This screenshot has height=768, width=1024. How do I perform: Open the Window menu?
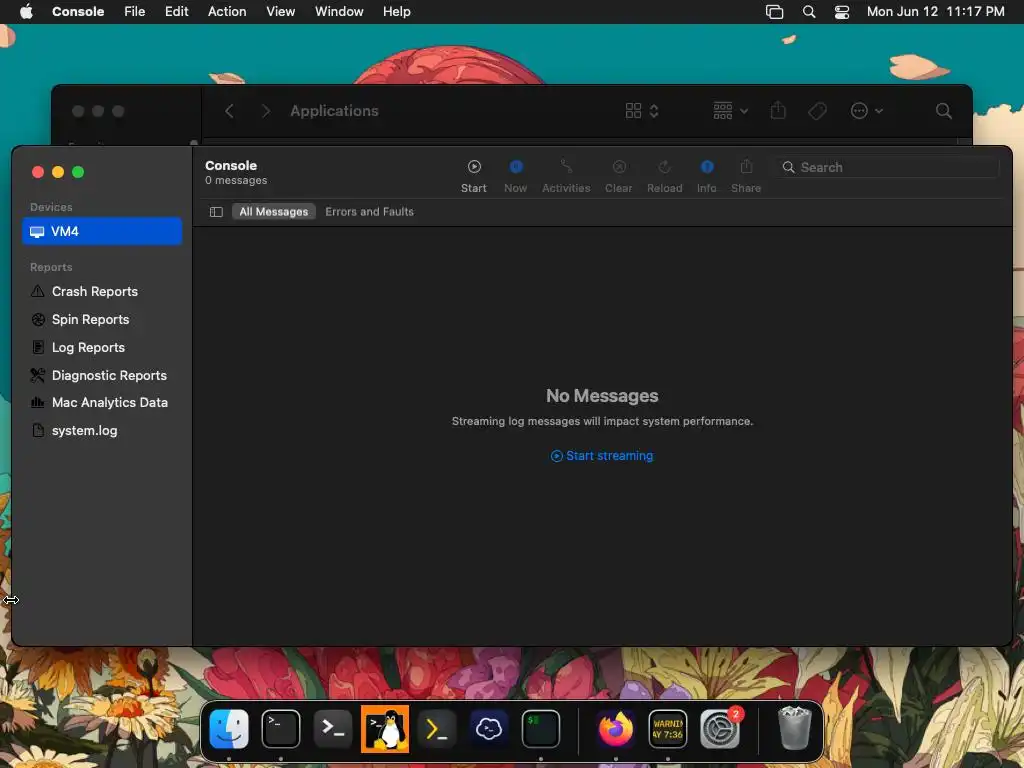(x=339, y=12)
